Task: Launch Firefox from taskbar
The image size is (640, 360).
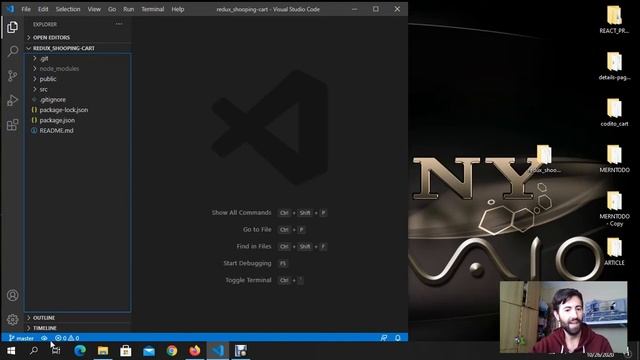Action: 195,351
